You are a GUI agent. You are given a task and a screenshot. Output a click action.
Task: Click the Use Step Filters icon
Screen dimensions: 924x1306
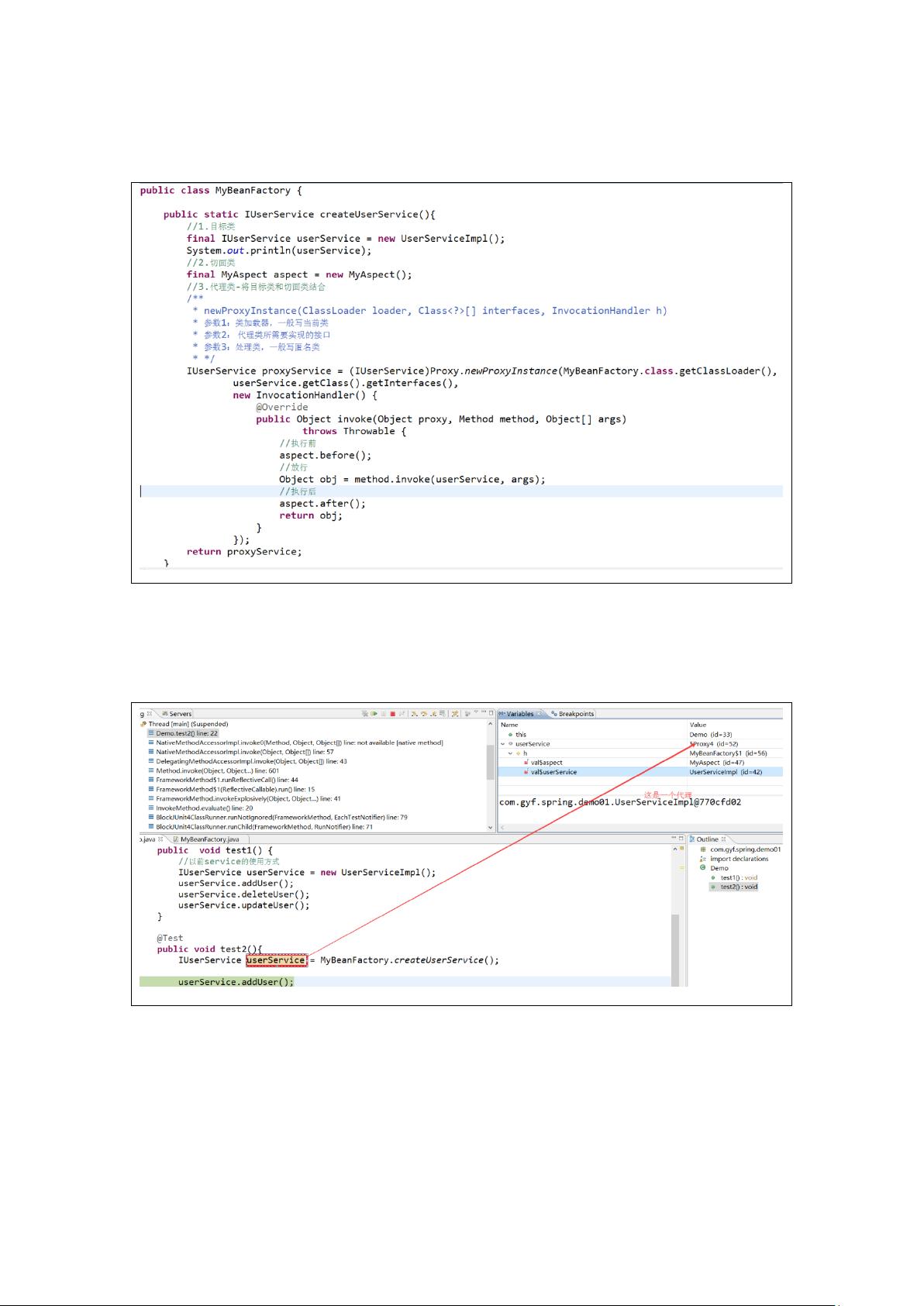click(x=455, y=713)
